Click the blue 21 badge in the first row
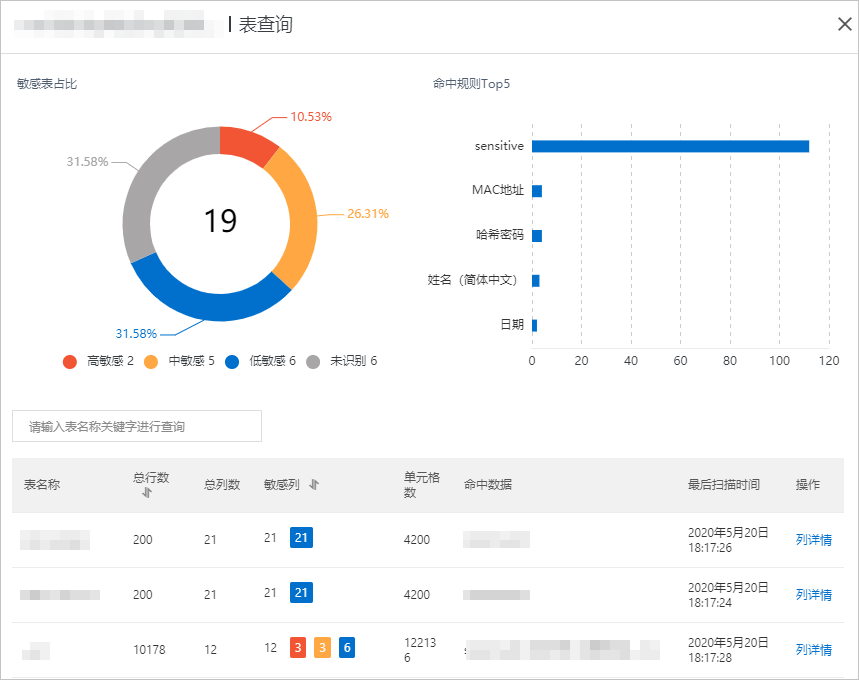Image resolution: width=859 pixels, height=680 pixels. coord(301,538)
